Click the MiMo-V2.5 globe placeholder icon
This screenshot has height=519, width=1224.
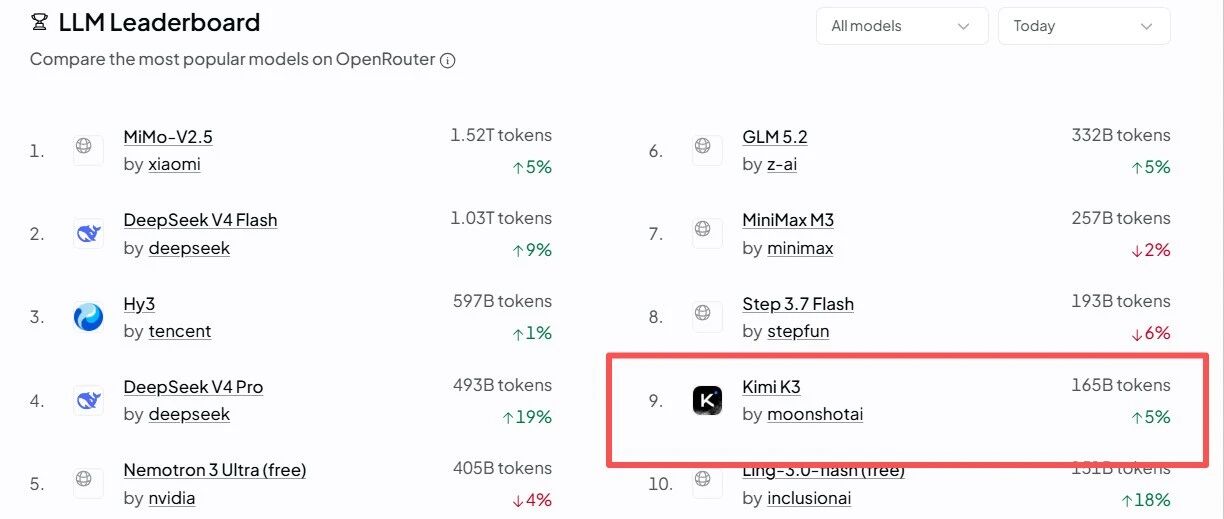coord(88,150)
